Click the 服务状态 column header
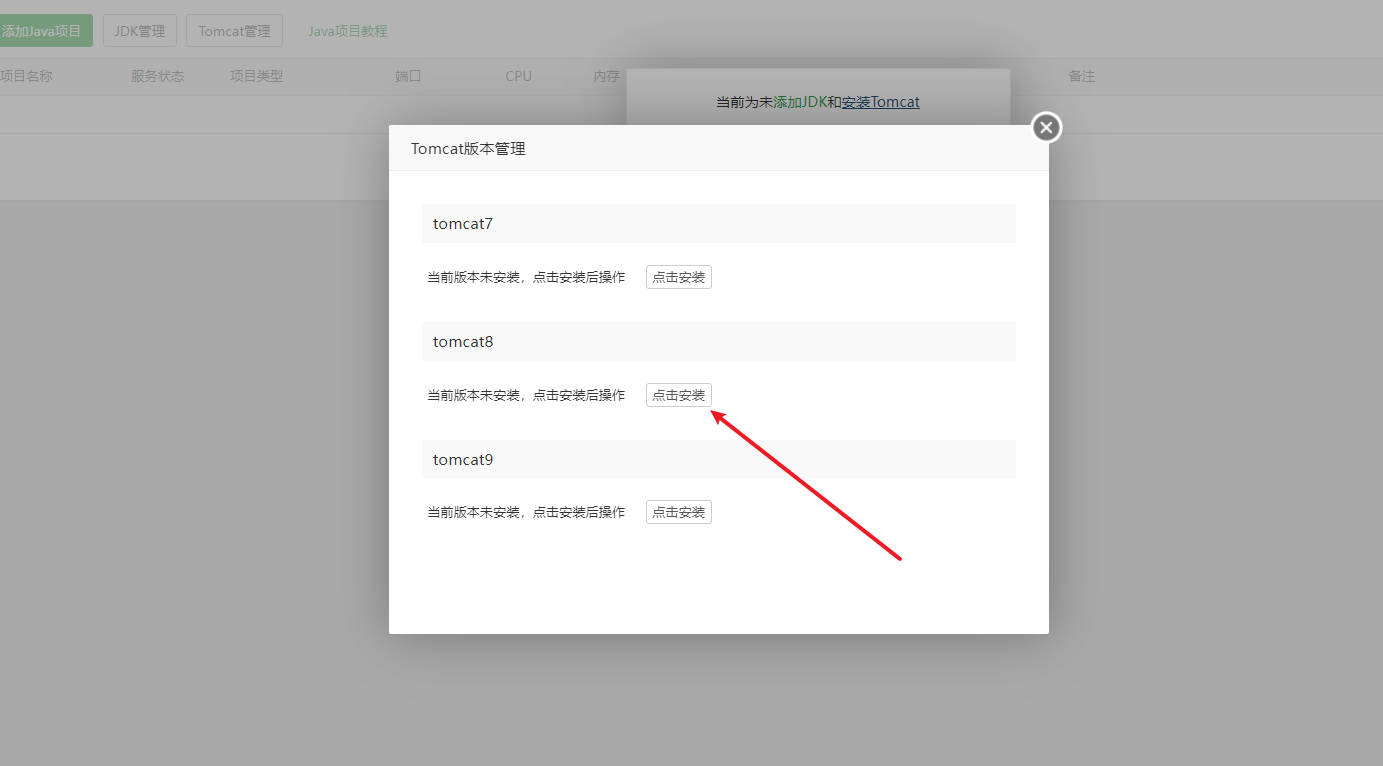Image resolution: width=1383 pixels, height=766 pixels. pos(157,76)
